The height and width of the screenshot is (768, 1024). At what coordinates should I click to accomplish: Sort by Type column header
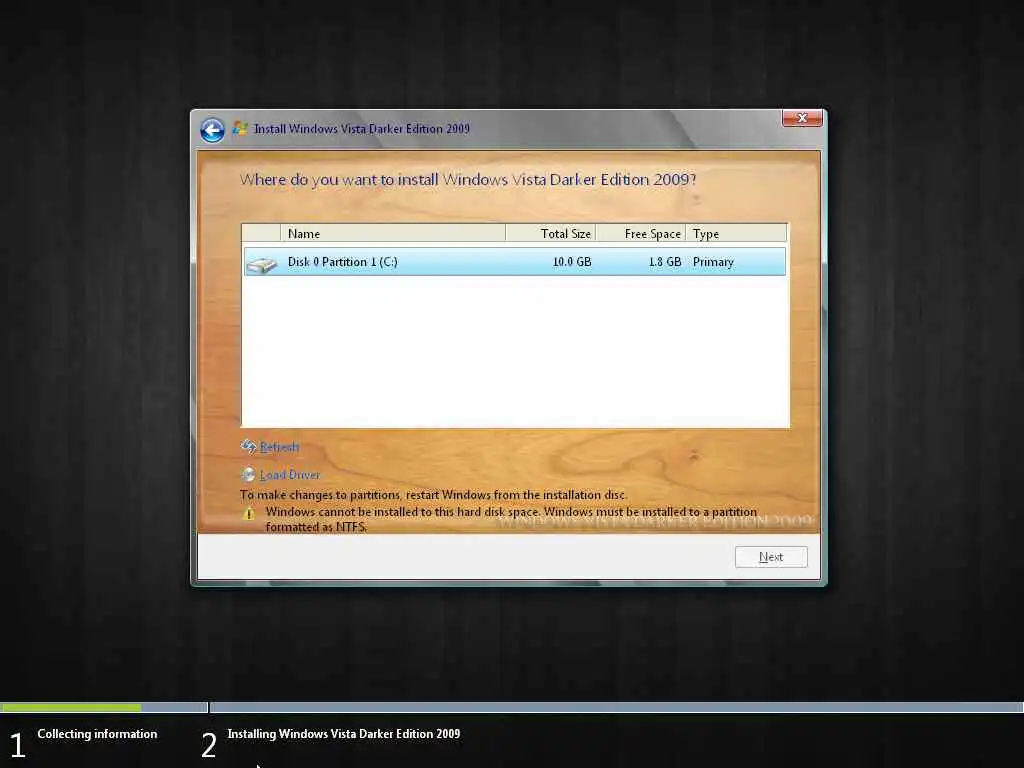click(736, 233)
